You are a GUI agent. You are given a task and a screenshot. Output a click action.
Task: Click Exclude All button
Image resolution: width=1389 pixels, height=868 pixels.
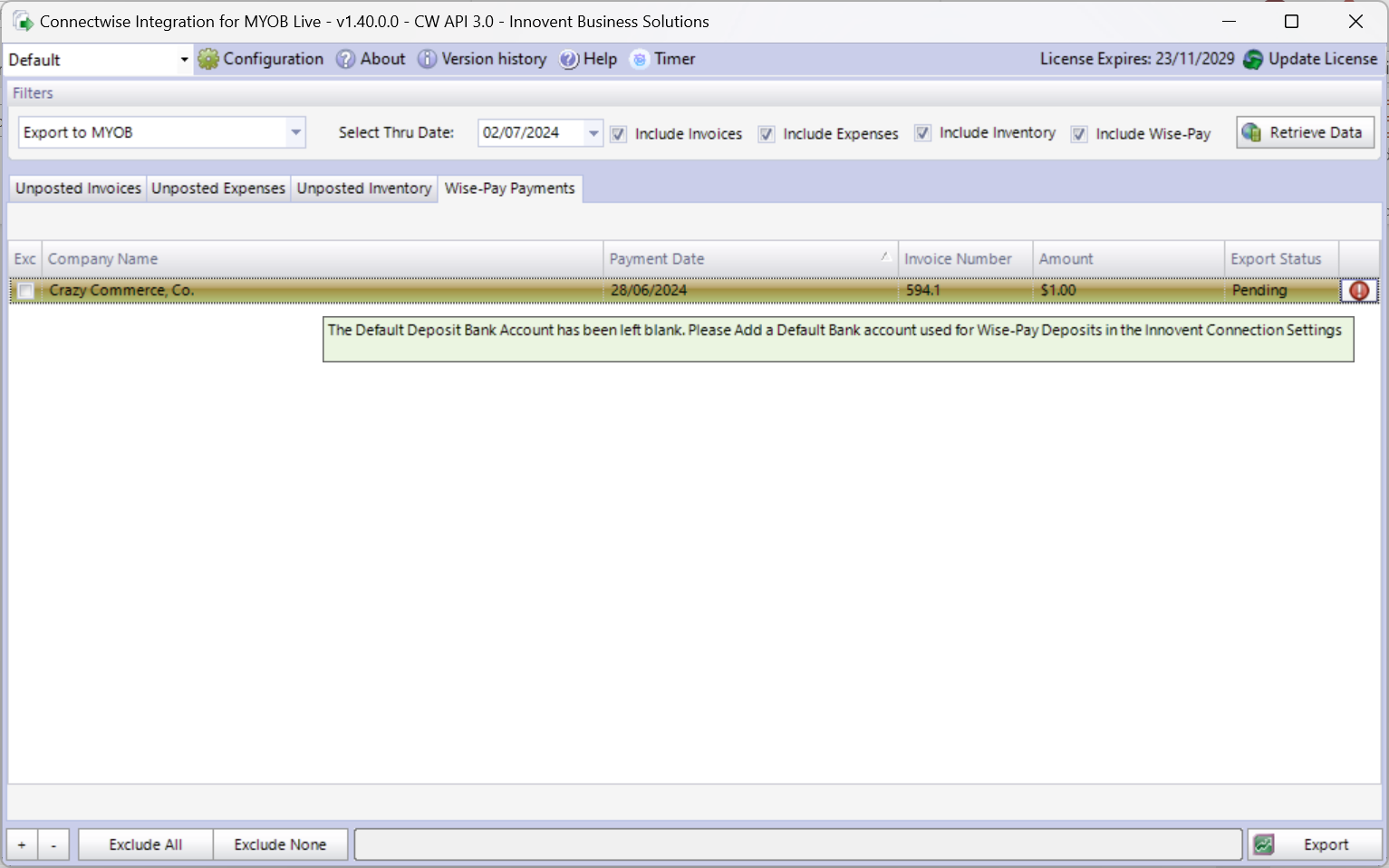click(x=146, y=844)
